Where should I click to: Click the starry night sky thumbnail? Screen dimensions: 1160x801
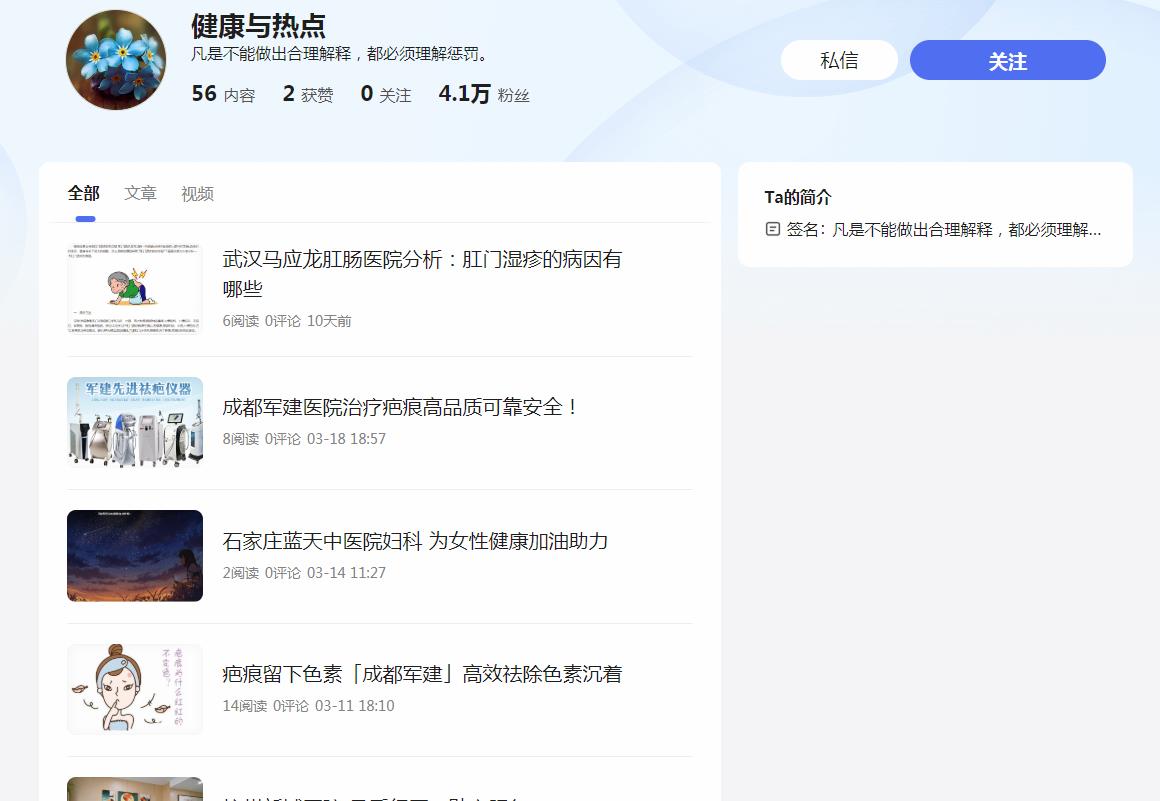[135, 555]
